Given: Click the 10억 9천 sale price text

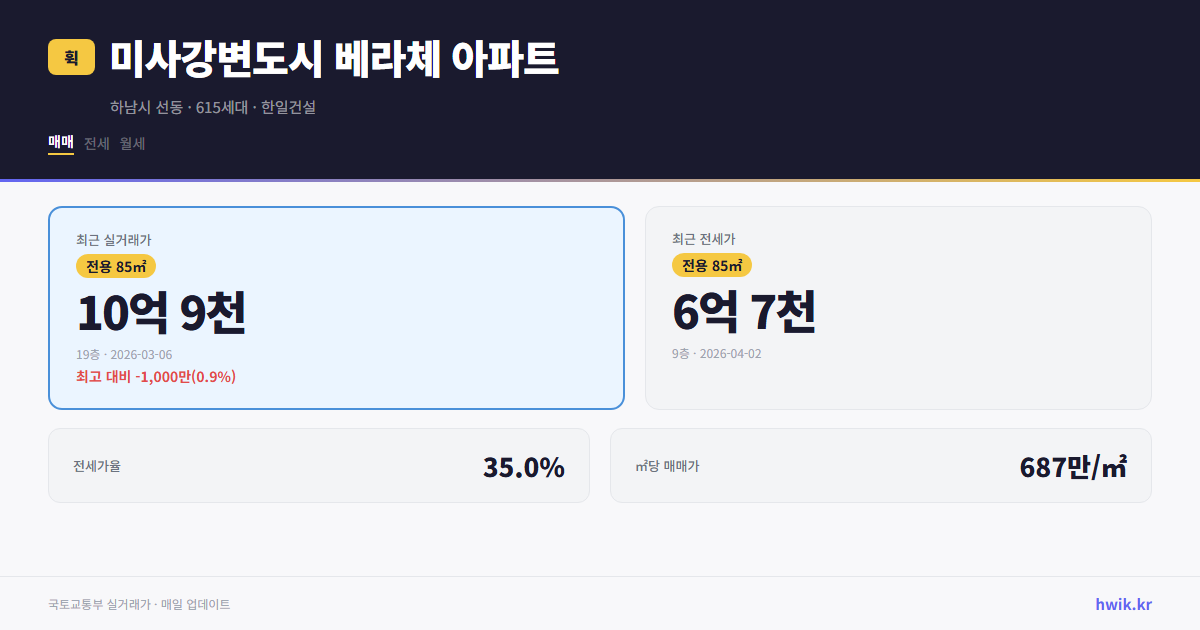Looking at the screenshot, I should [x=160, y=314].
